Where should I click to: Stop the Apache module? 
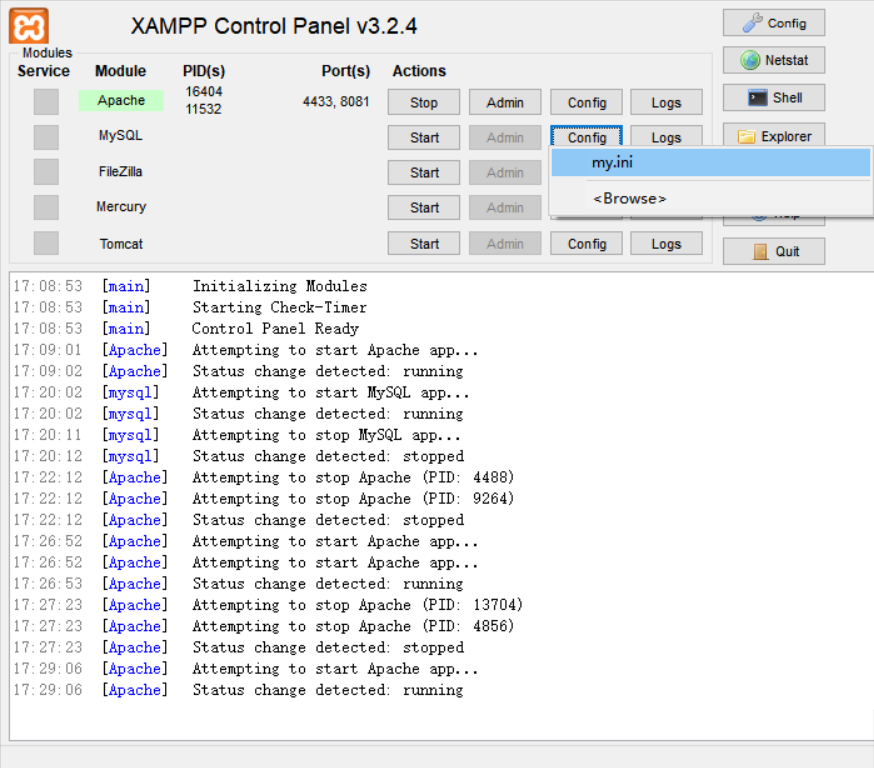coord(424,103)
